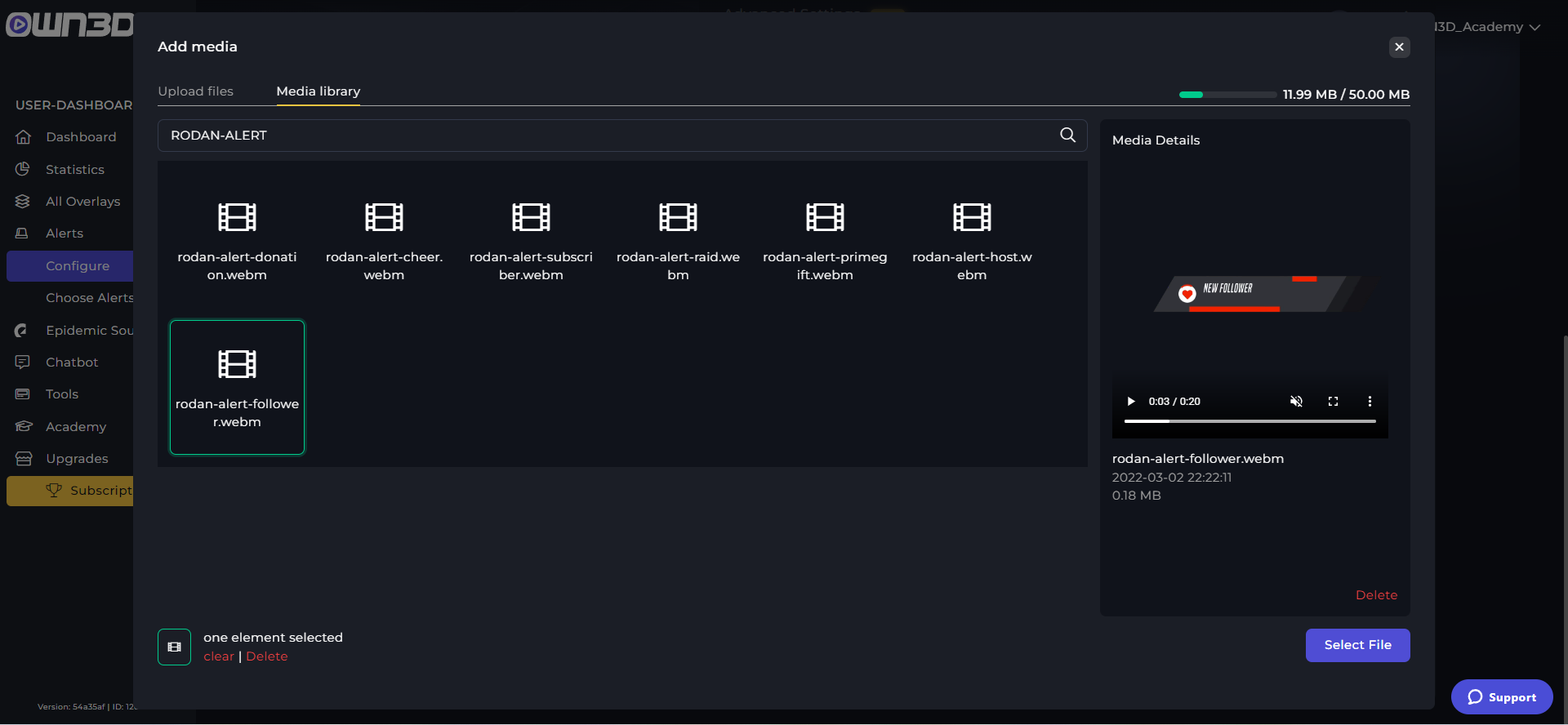This screenshot has height=725, width=1568.
Task: Click the search magnifier icon
Action: pos(1067,136)
